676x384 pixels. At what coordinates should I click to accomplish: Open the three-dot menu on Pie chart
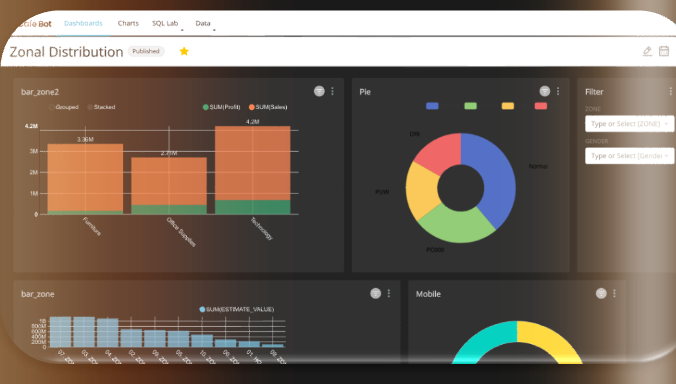558,91
